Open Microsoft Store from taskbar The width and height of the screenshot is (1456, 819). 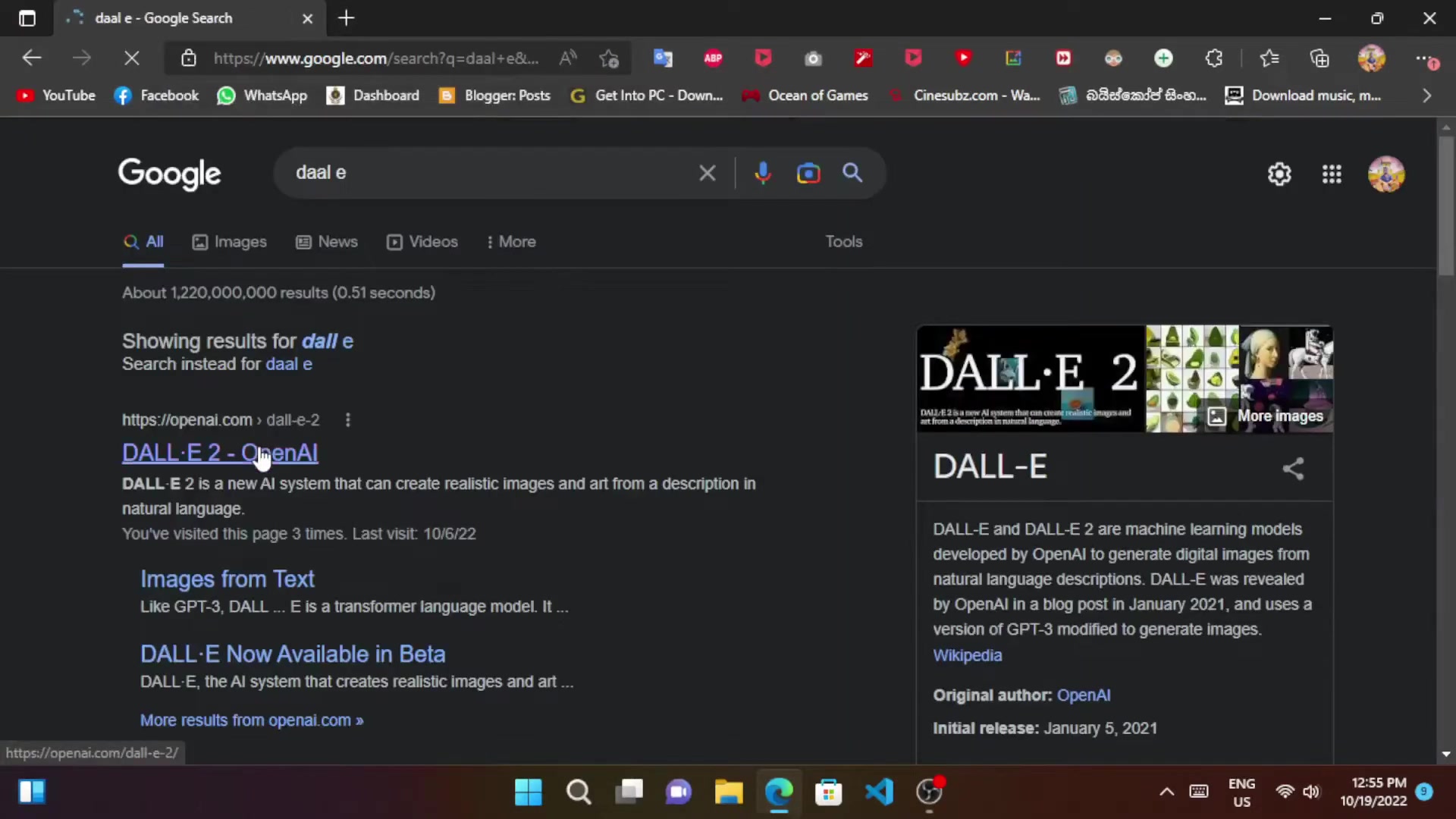click(x=828, y=792)
